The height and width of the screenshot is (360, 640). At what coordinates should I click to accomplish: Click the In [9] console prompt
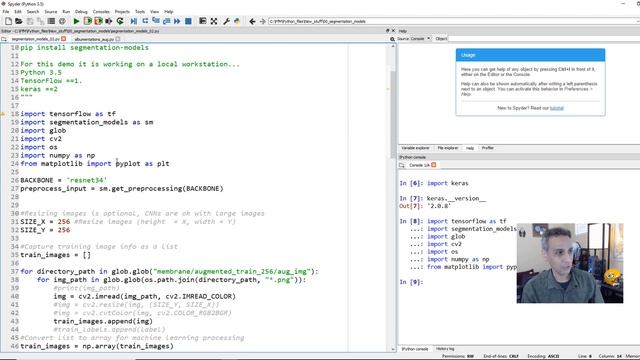pyautogui.click(x=411, y=282)
